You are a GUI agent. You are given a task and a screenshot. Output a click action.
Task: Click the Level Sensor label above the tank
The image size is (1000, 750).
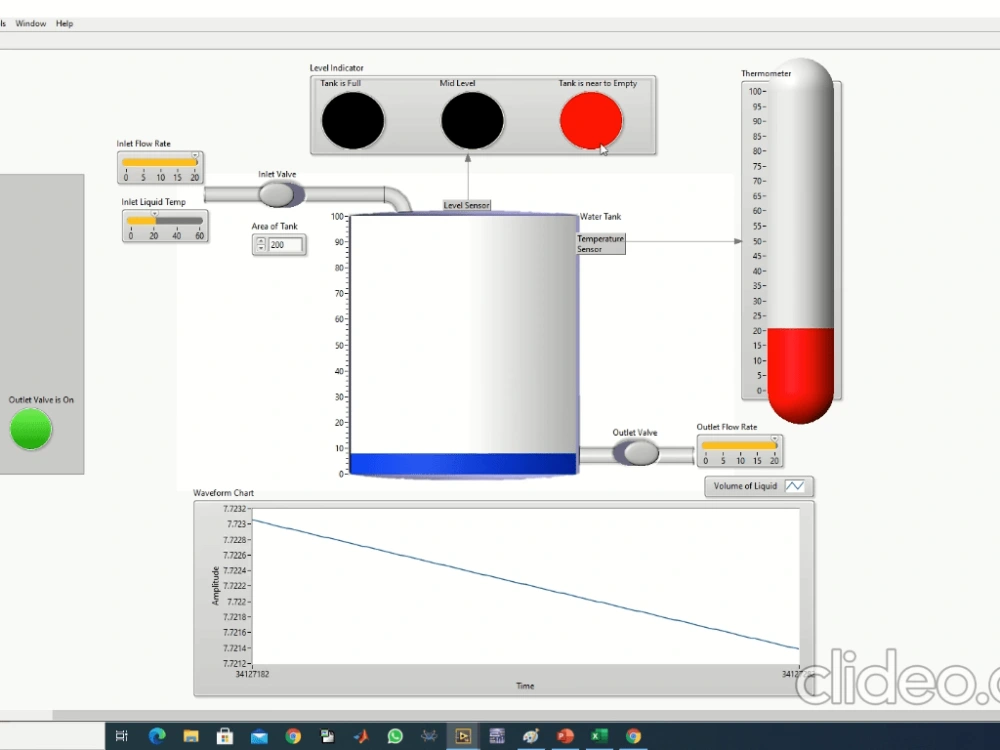click(x=466, y=205)
